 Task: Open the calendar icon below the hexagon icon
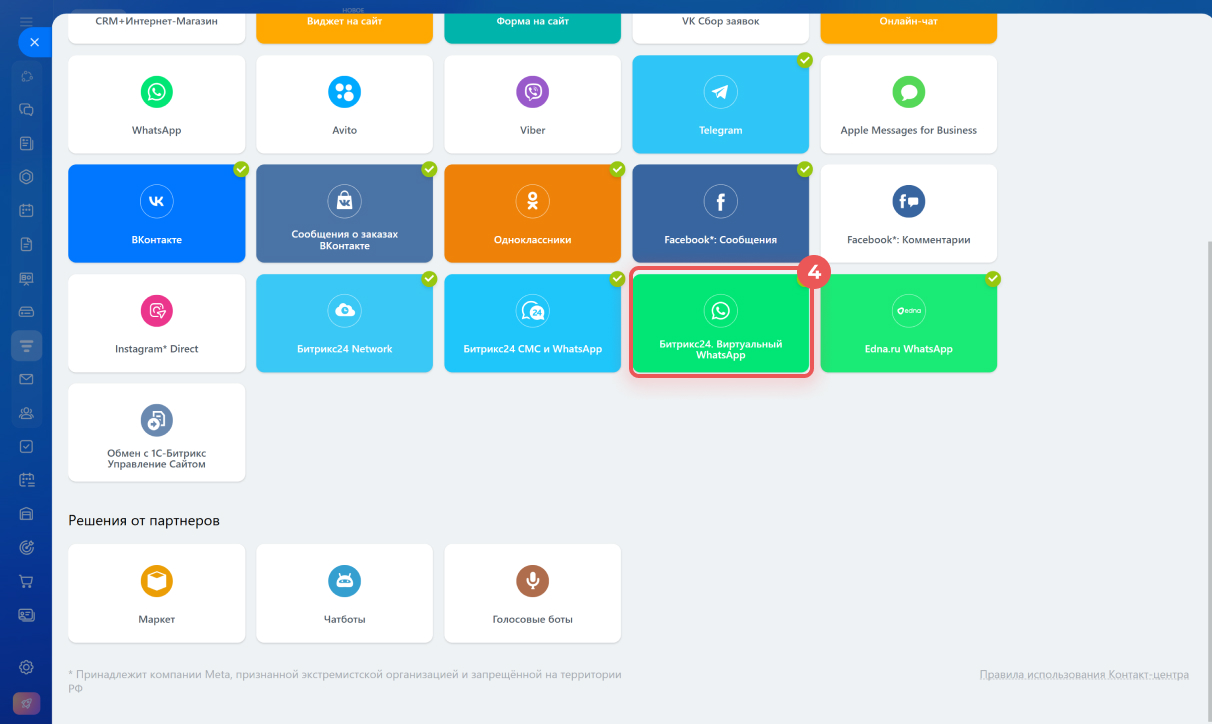[x=27, y=211]
